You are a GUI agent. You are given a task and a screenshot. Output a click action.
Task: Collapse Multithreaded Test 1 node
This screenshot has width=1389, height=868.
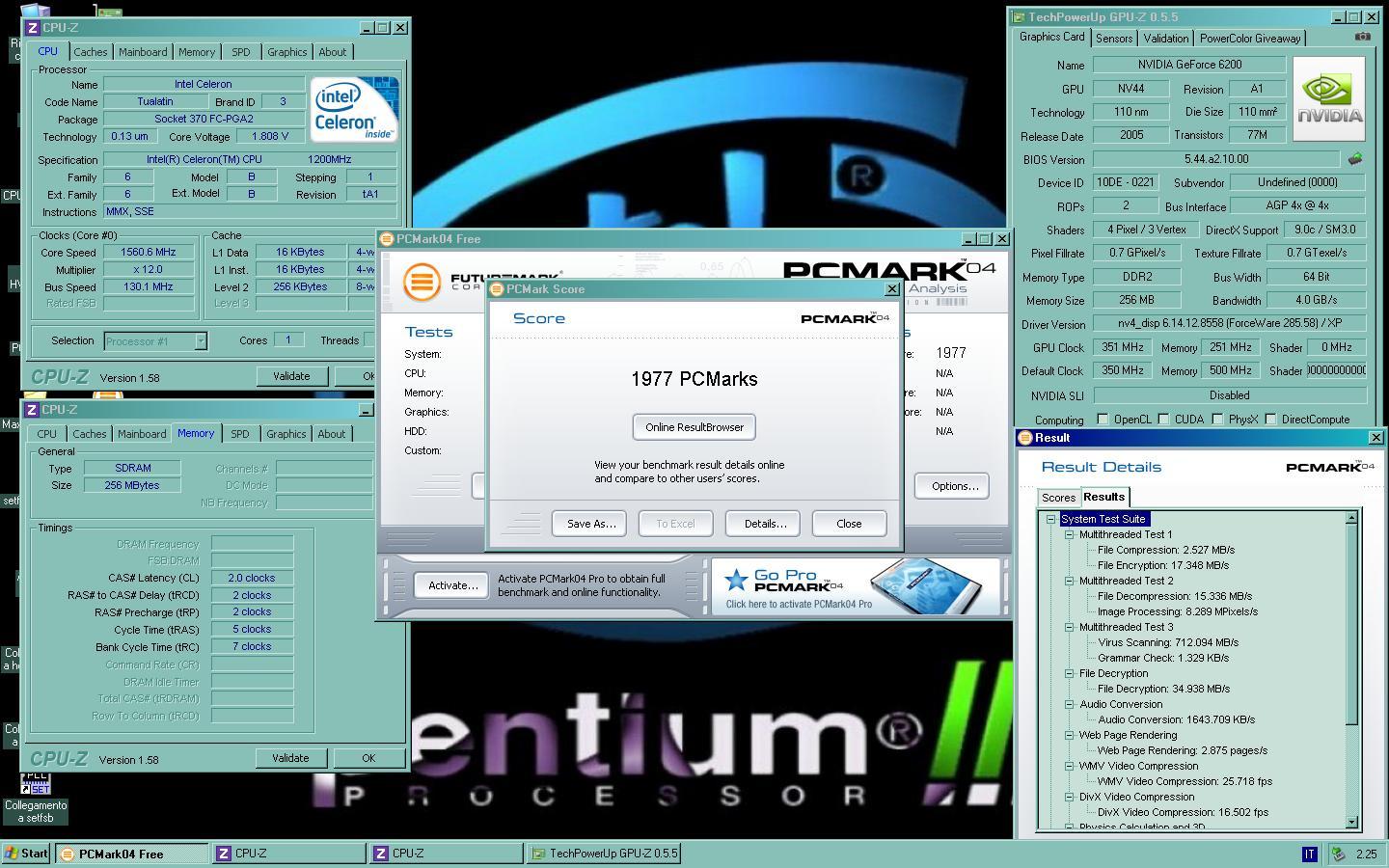pyautogui.click(x=1070, y=534)
